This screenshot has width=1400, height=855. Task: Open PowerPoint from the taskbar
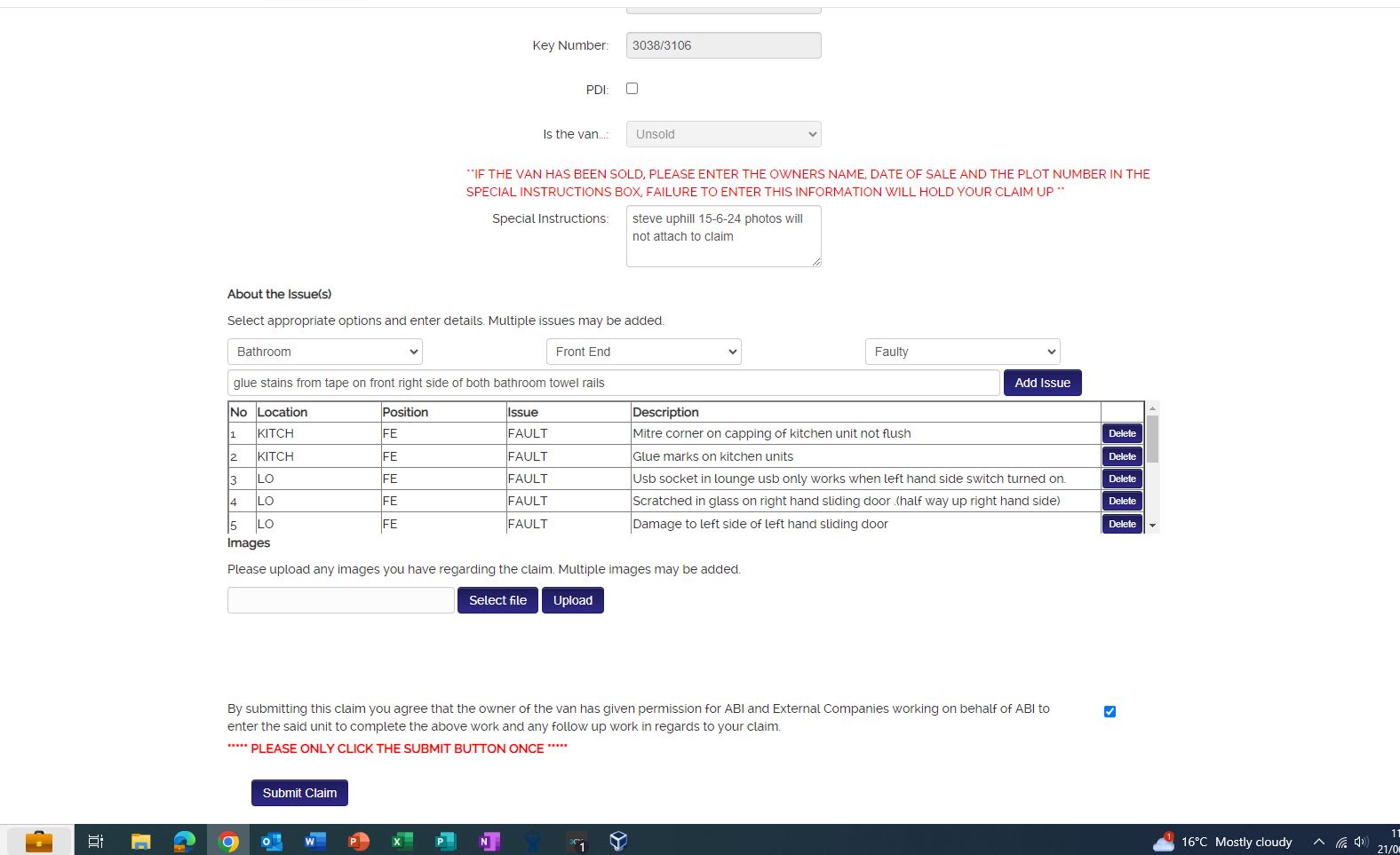click(359, 841)
